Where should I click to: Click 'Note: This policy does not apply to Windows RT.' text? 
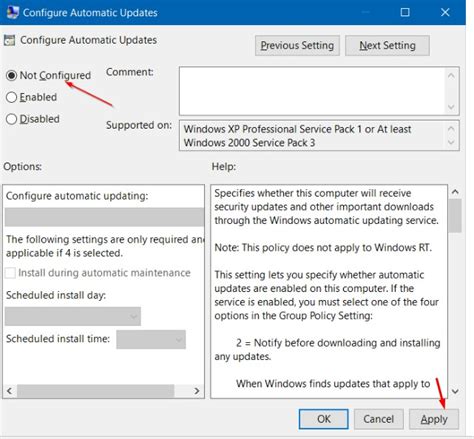[323, 248]
